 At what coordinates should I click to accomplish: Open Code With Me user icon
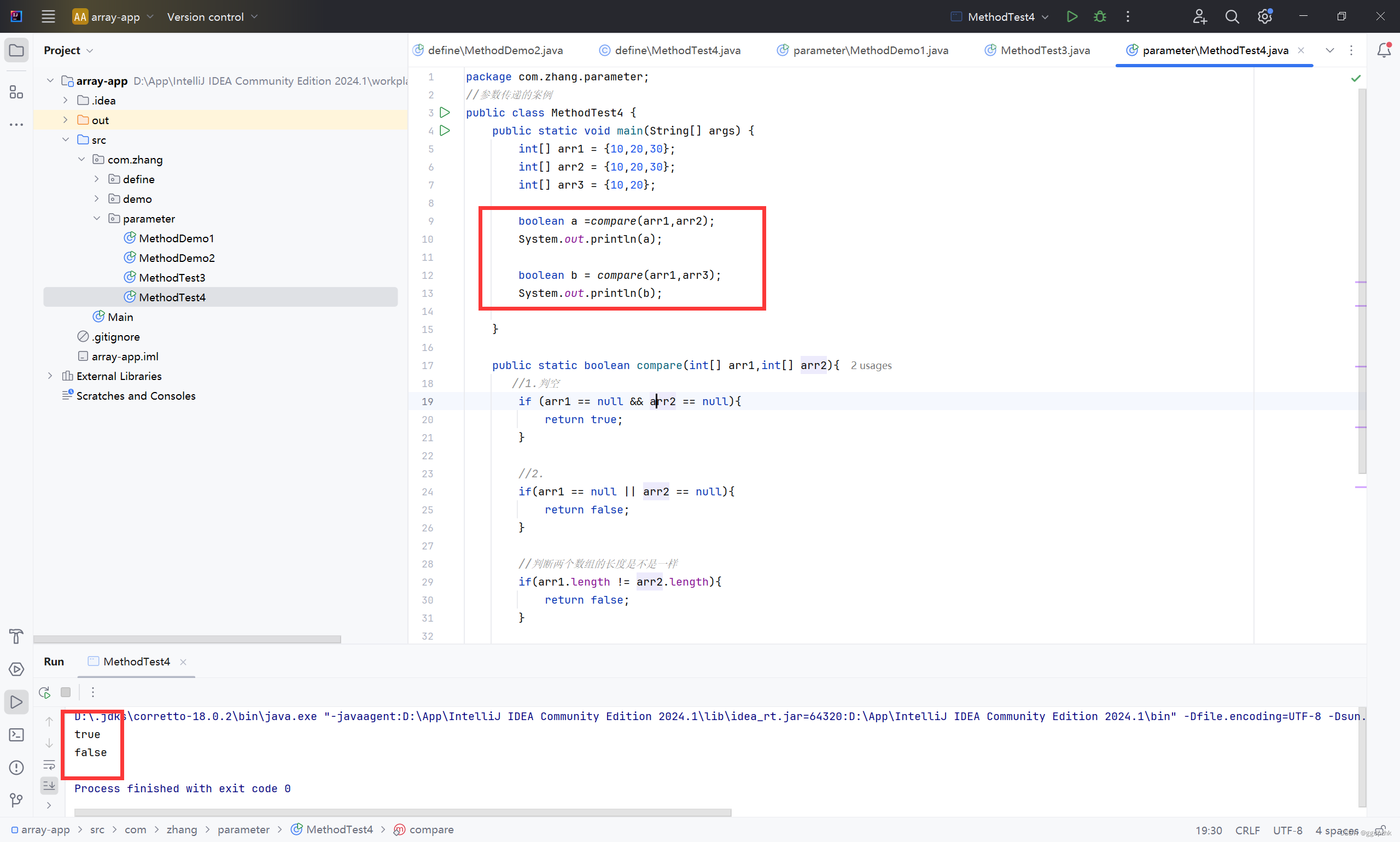coord(1199,16)
